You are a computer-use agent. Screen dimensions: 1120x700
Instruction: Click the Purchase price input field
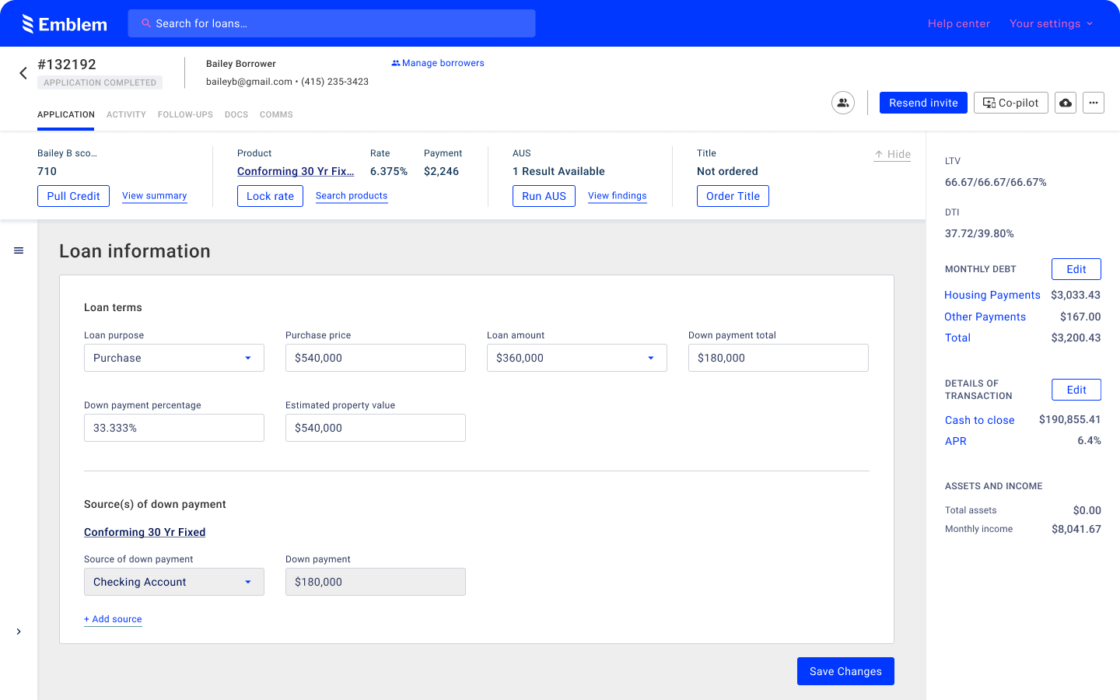point(375,357)
